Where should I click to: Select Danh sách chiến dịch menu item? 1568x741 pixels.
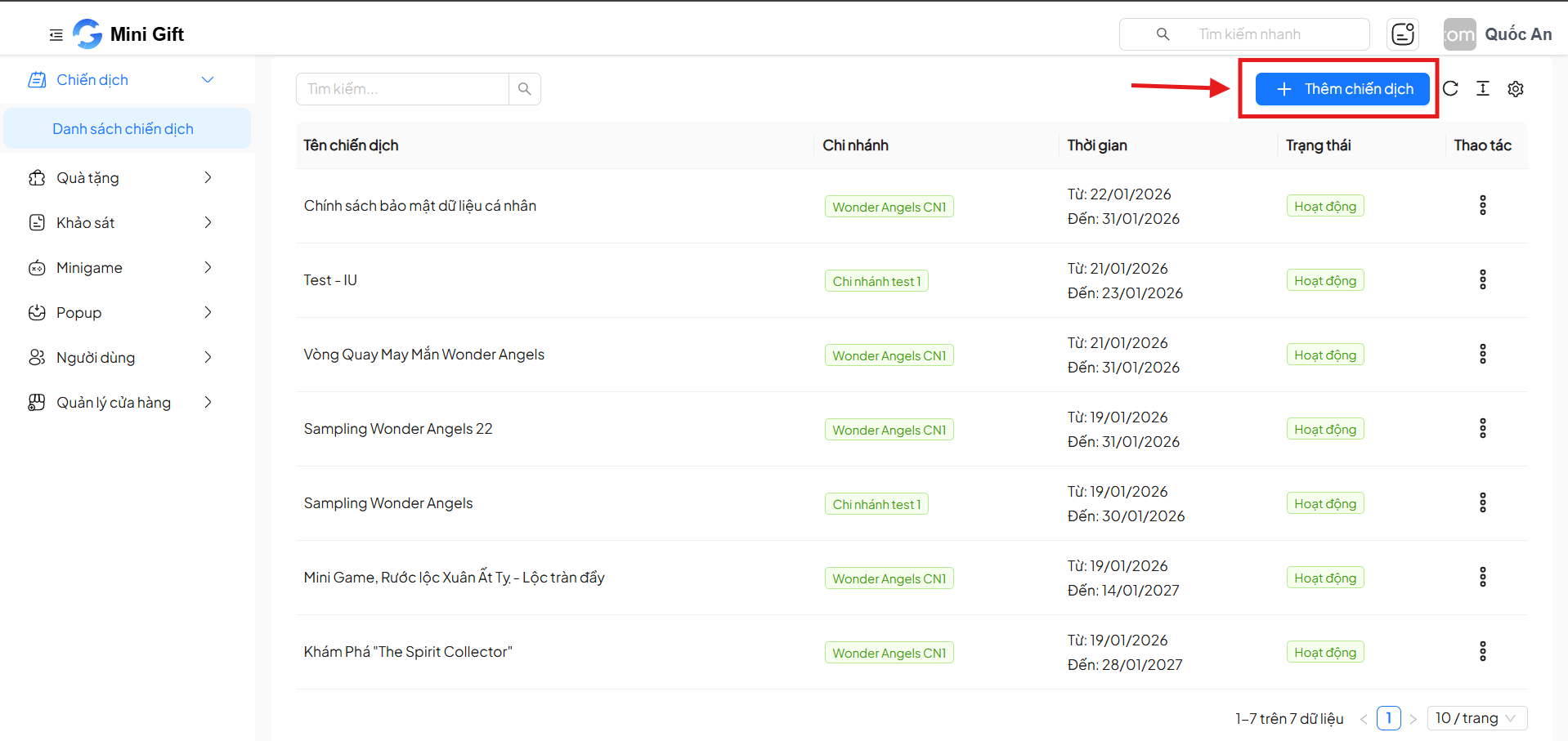(127, 129)
